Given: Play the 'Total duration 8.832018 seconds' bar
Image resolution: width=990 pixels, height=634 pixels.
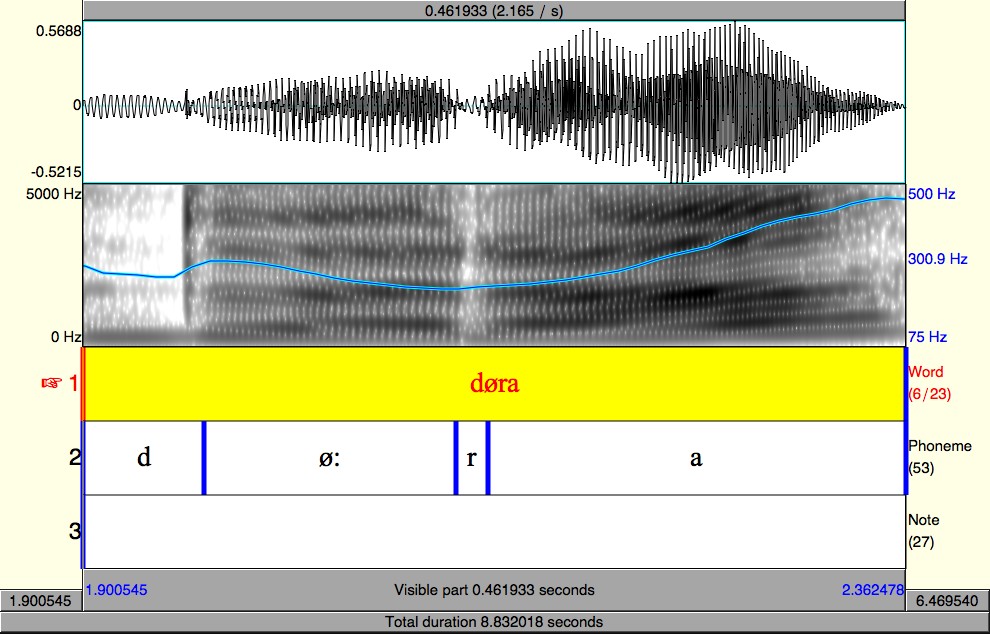Looking at the screenshot, I should point(494,622).
